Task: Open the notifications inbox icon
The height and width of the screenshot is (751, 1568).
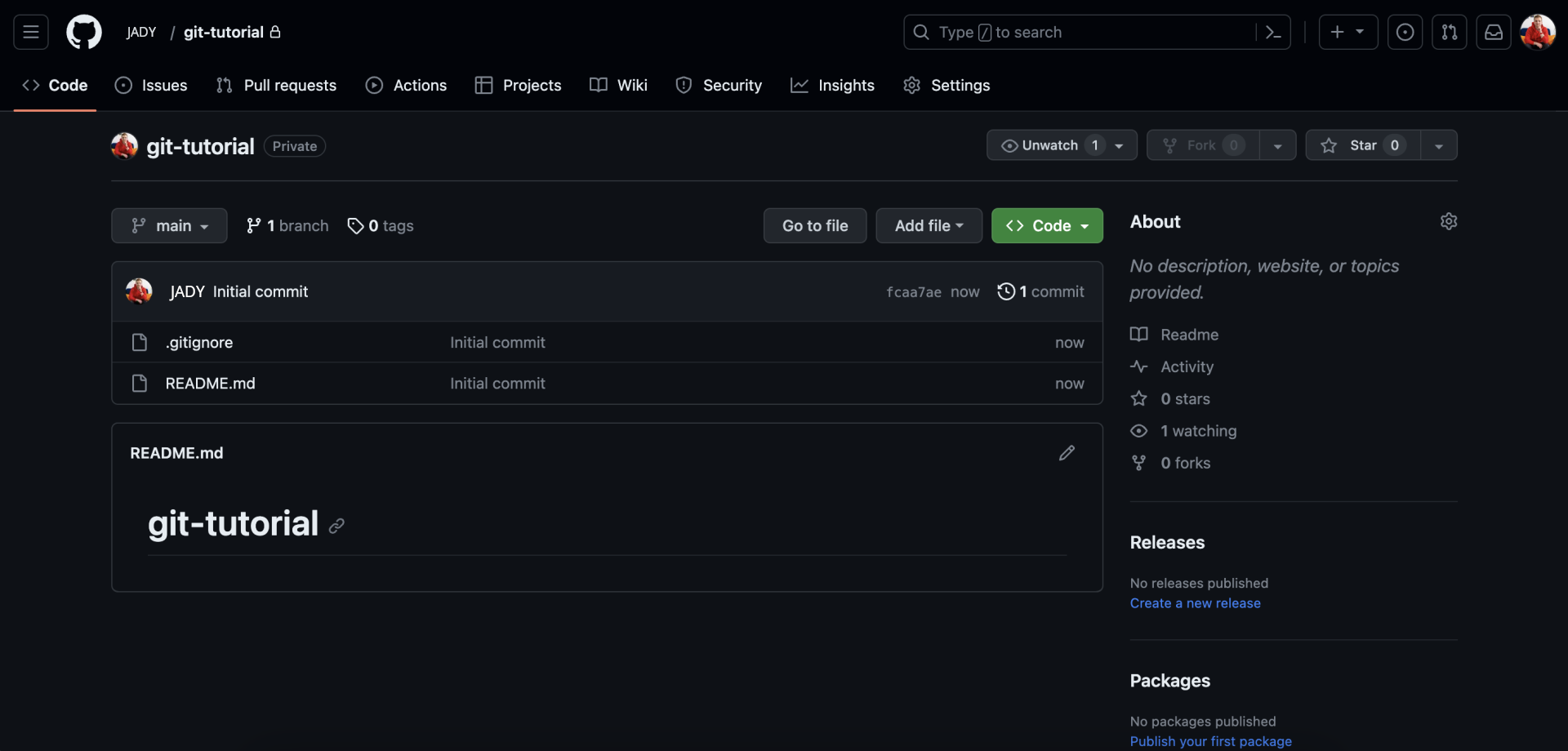Action: point(1494,33)
